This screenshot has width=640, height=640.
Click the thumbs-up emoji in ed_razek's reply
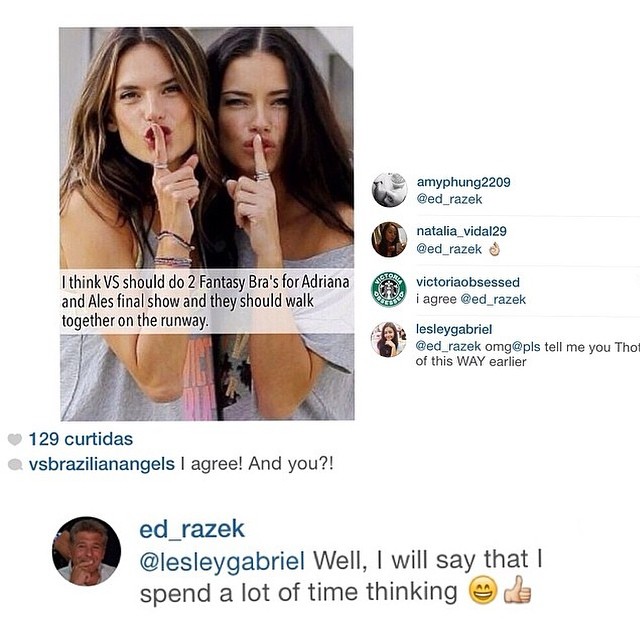point(518,590)
